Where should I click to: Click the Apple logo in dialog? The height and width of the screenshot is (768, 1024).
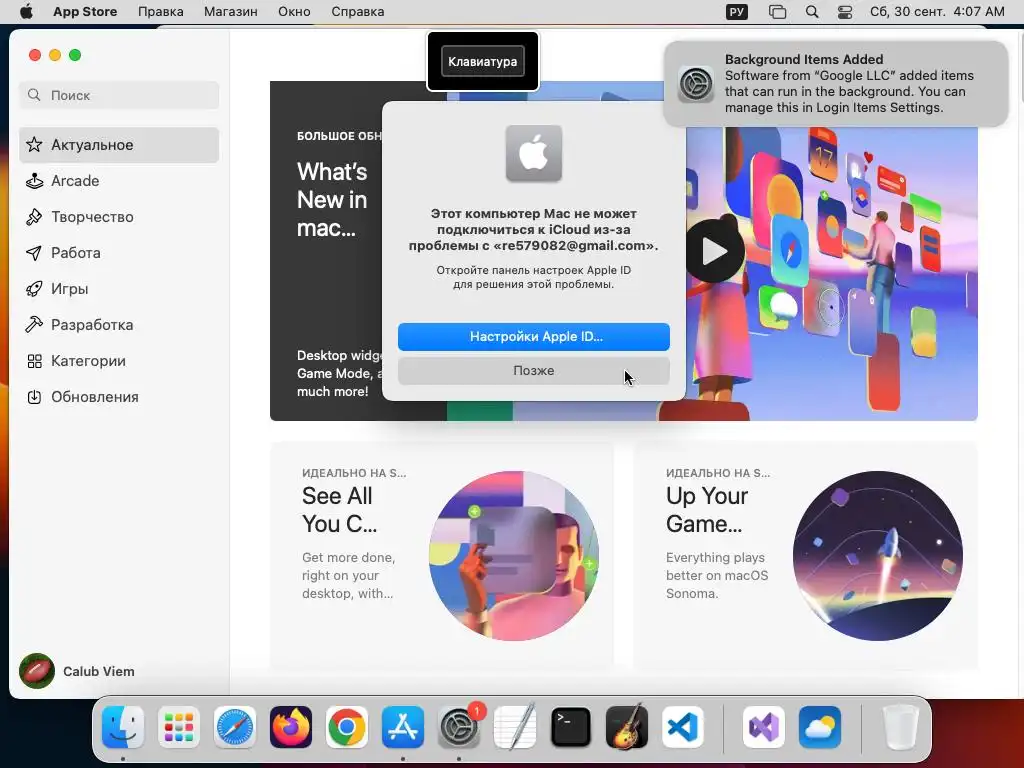(x=534, y=153)
